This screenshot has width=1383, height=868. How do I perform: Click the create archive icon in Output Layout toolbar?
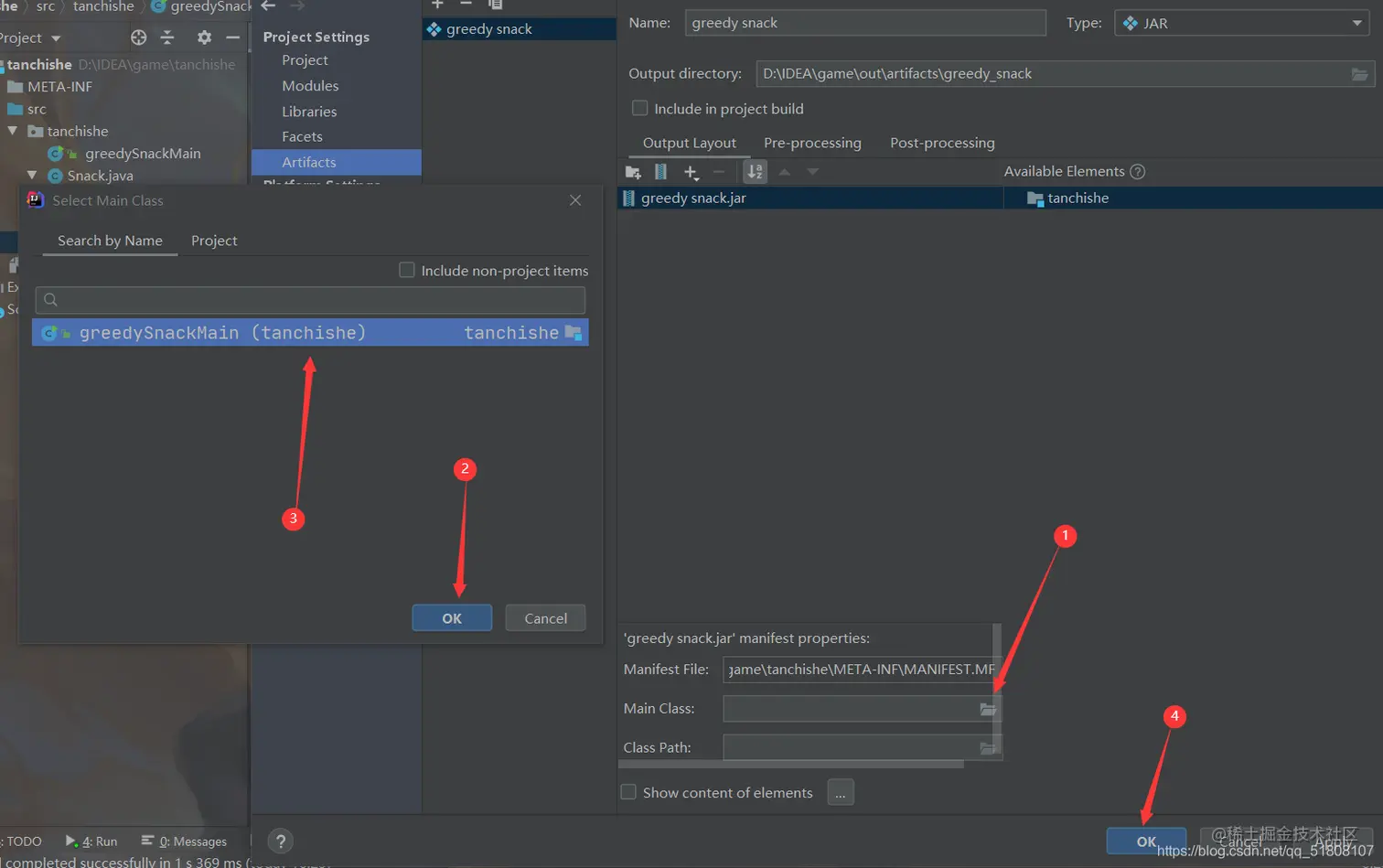pyautogui.click(x=661, y=172)
